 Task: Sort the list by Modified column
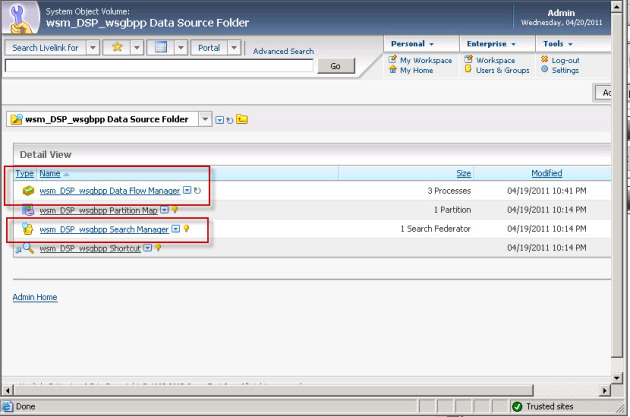click(x=546, y=173)
